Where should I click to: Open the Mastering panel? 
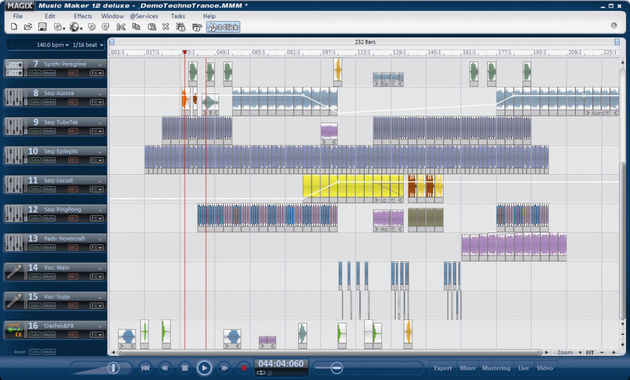pos(496,368)
